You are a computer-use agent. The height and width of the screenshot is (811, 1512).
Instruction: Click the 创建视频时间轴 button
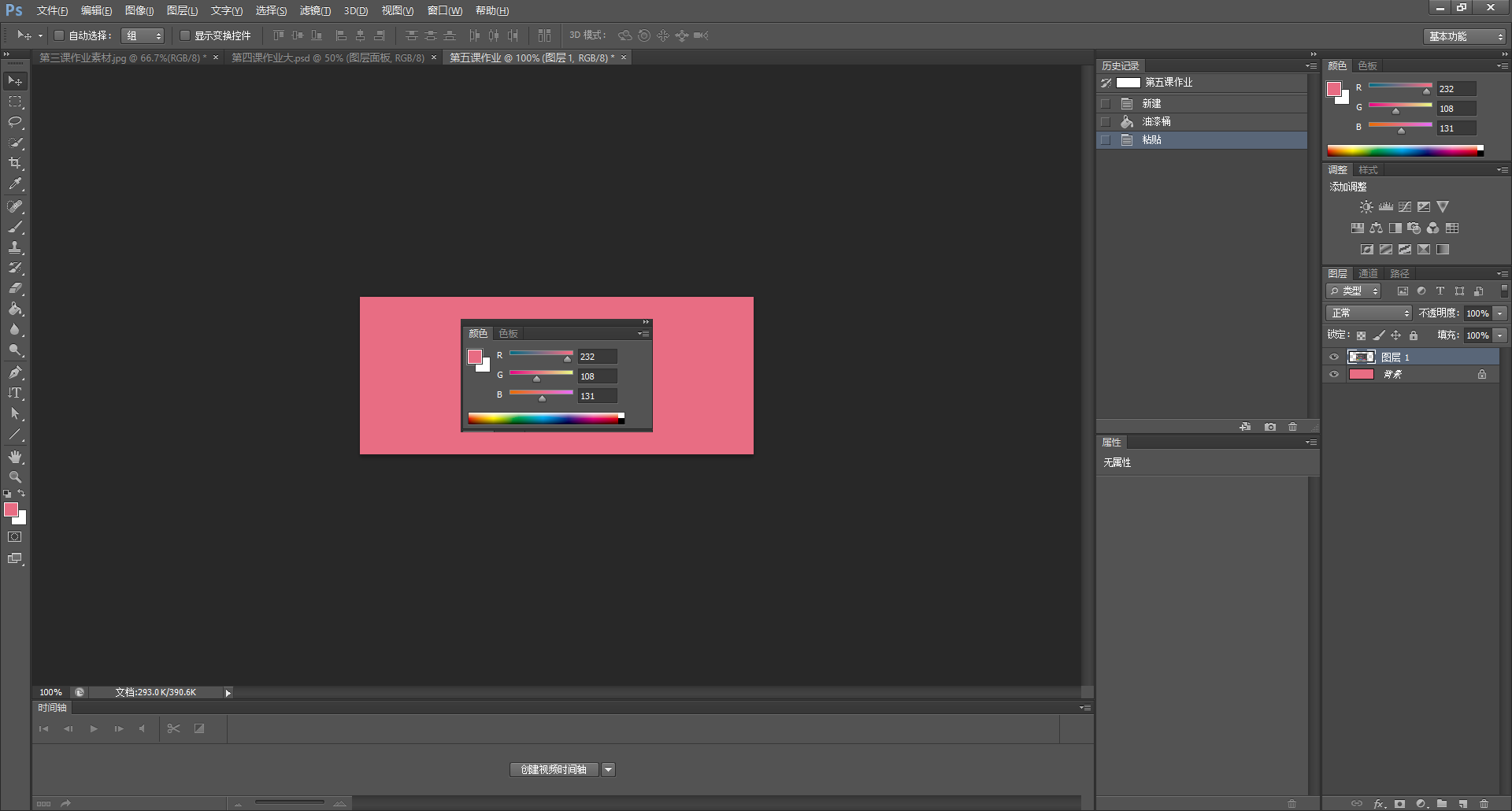[x=554, y=770]
